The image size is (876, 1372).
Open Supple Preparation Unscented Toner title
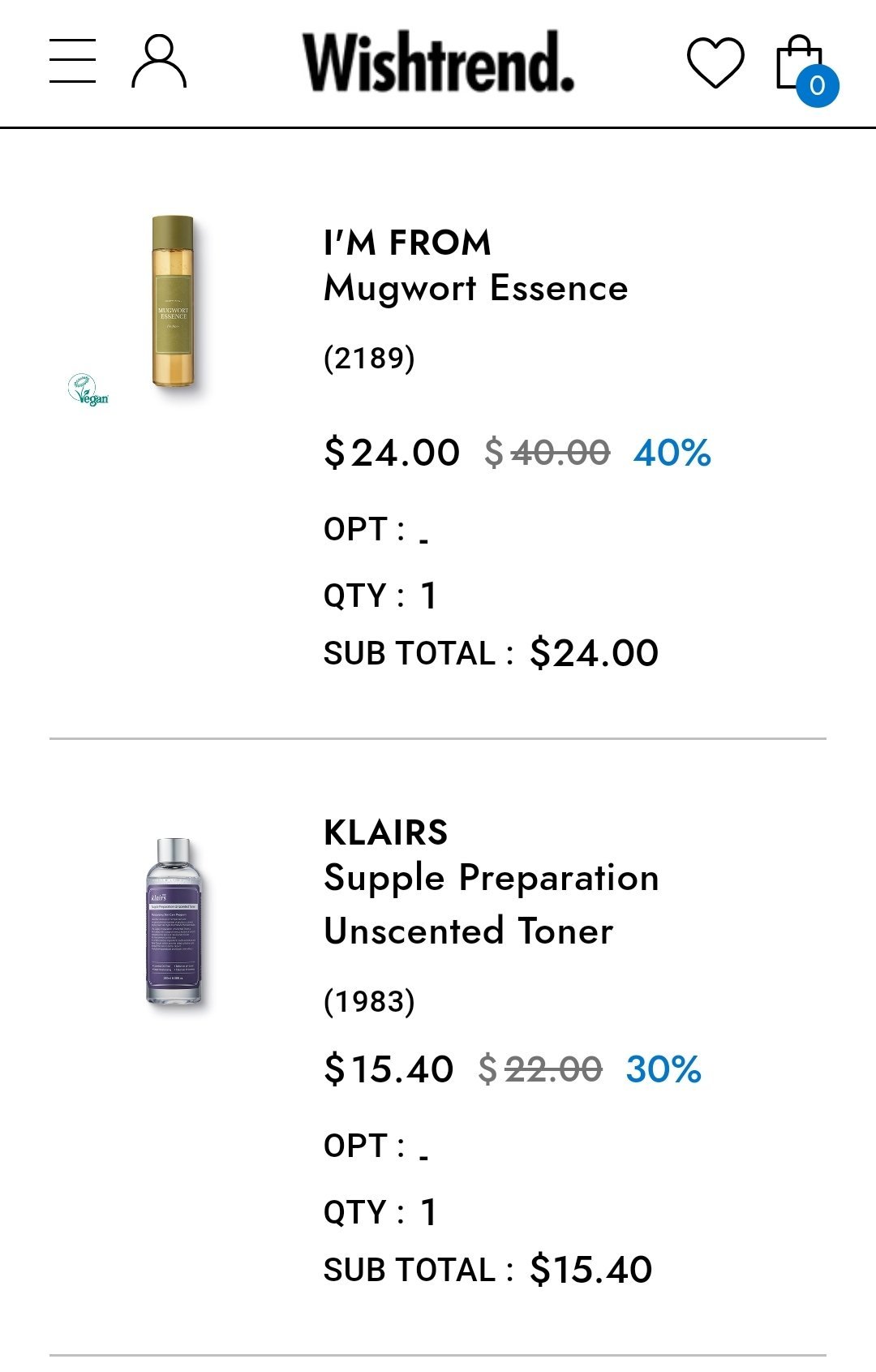pyautogui.click(x=491, y=904)
